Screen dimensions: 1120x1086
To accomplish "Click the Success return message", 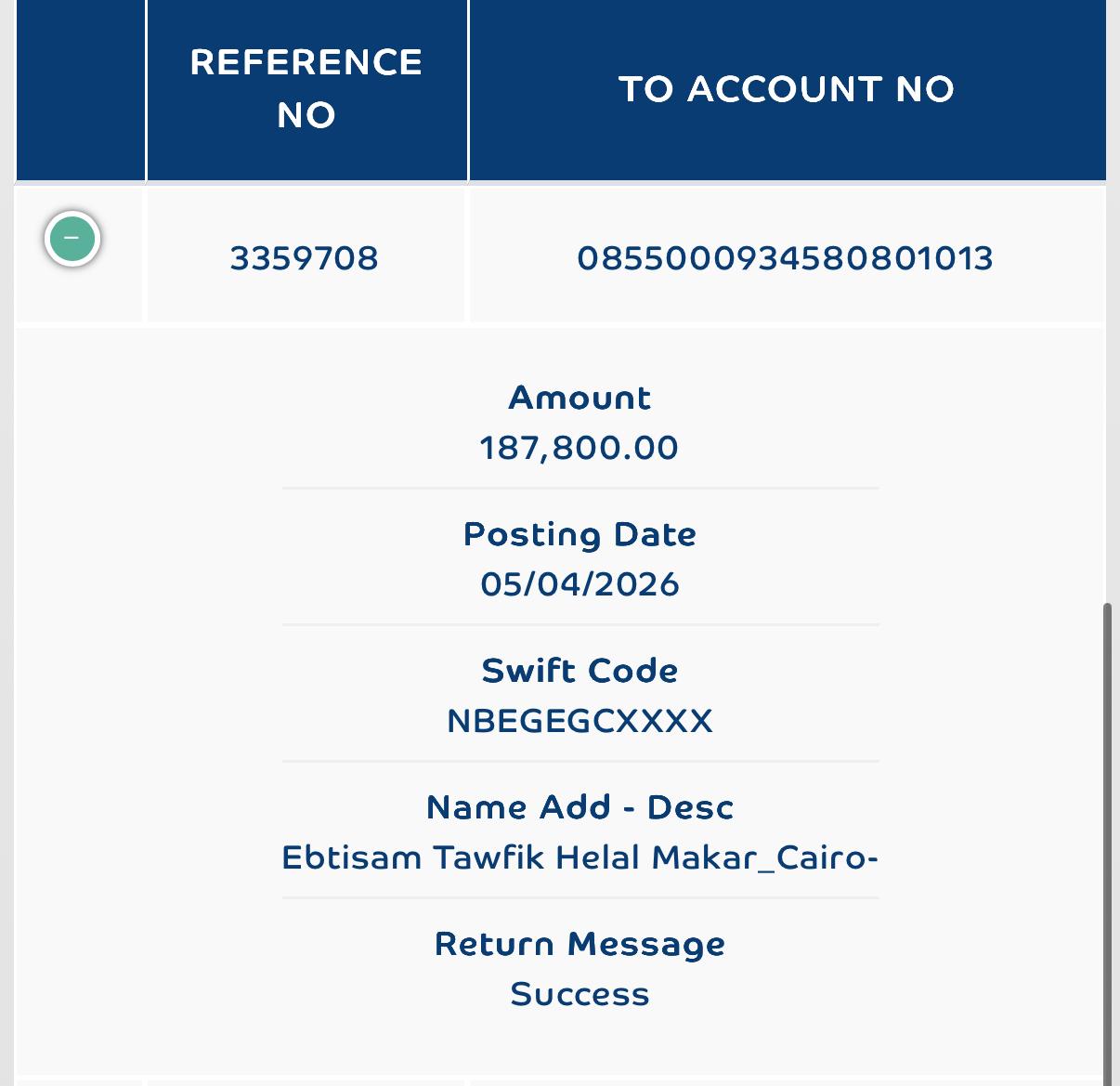I will (x=580, y=994).
